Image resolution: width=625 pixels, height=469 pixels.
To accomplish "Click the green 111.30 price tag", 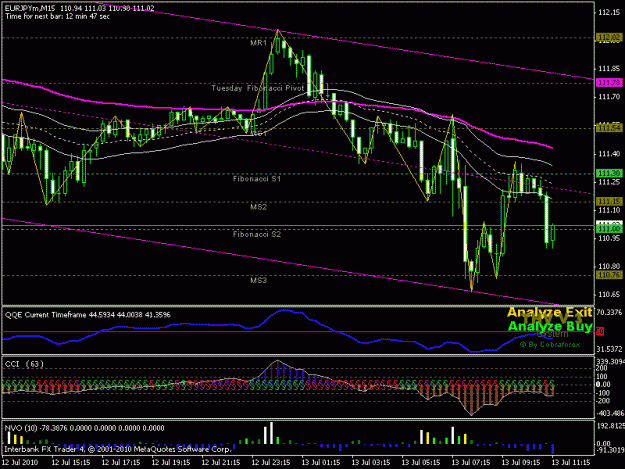I will [x=609, y=173].
